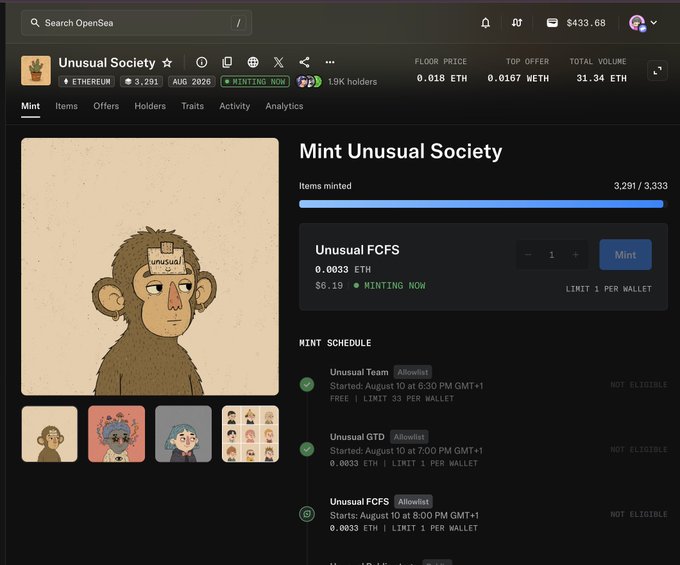Open the profile avatar menu
The image size is (680, 565).
pyautogui.click(x=637, y=23)
